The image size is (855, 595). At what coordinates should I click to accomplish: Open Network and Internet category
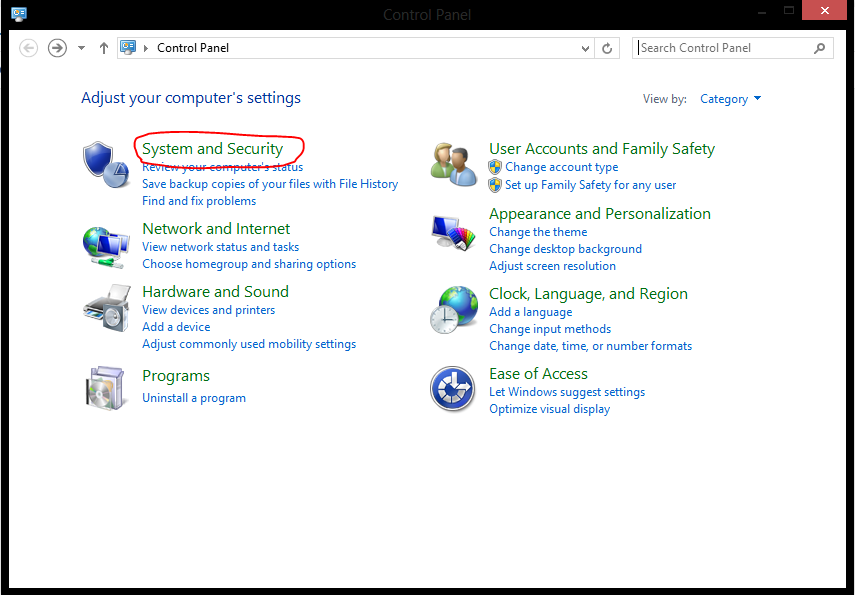pyautogui.click(x=216, y=229)
